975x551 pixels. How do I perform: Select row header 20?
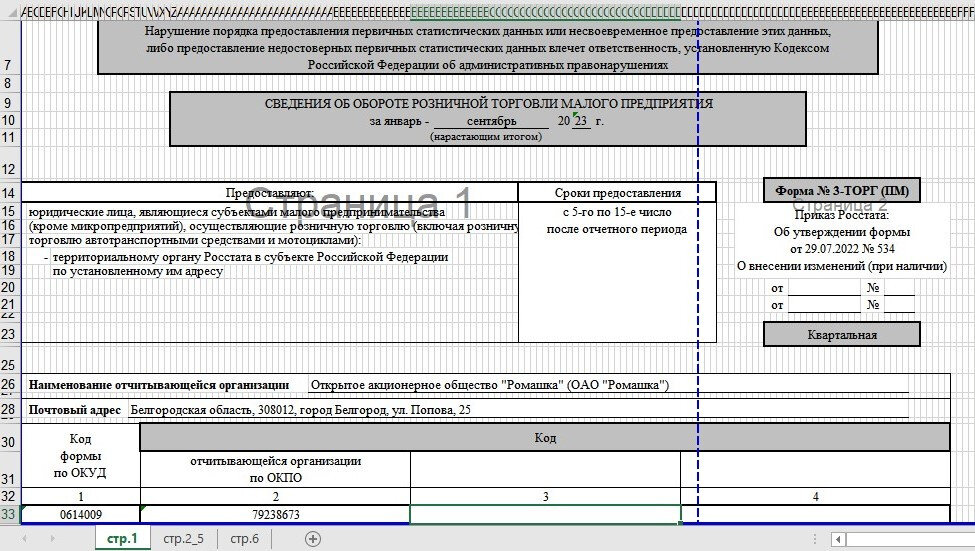(8, 287)
